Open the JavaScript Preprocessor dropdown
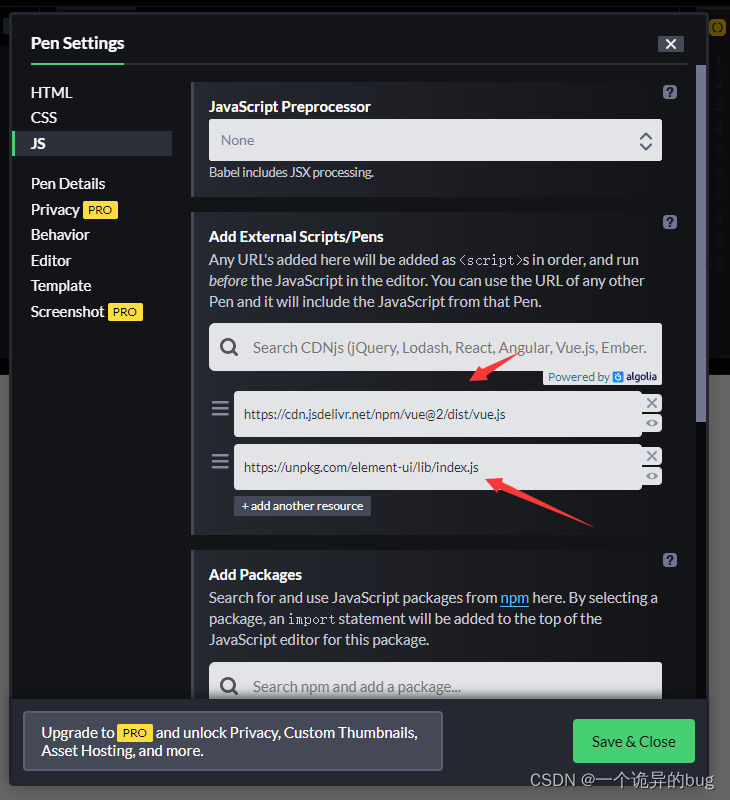The width and height of the screenshot is (730, 800). pyautogui.click(x=435, y=140)
